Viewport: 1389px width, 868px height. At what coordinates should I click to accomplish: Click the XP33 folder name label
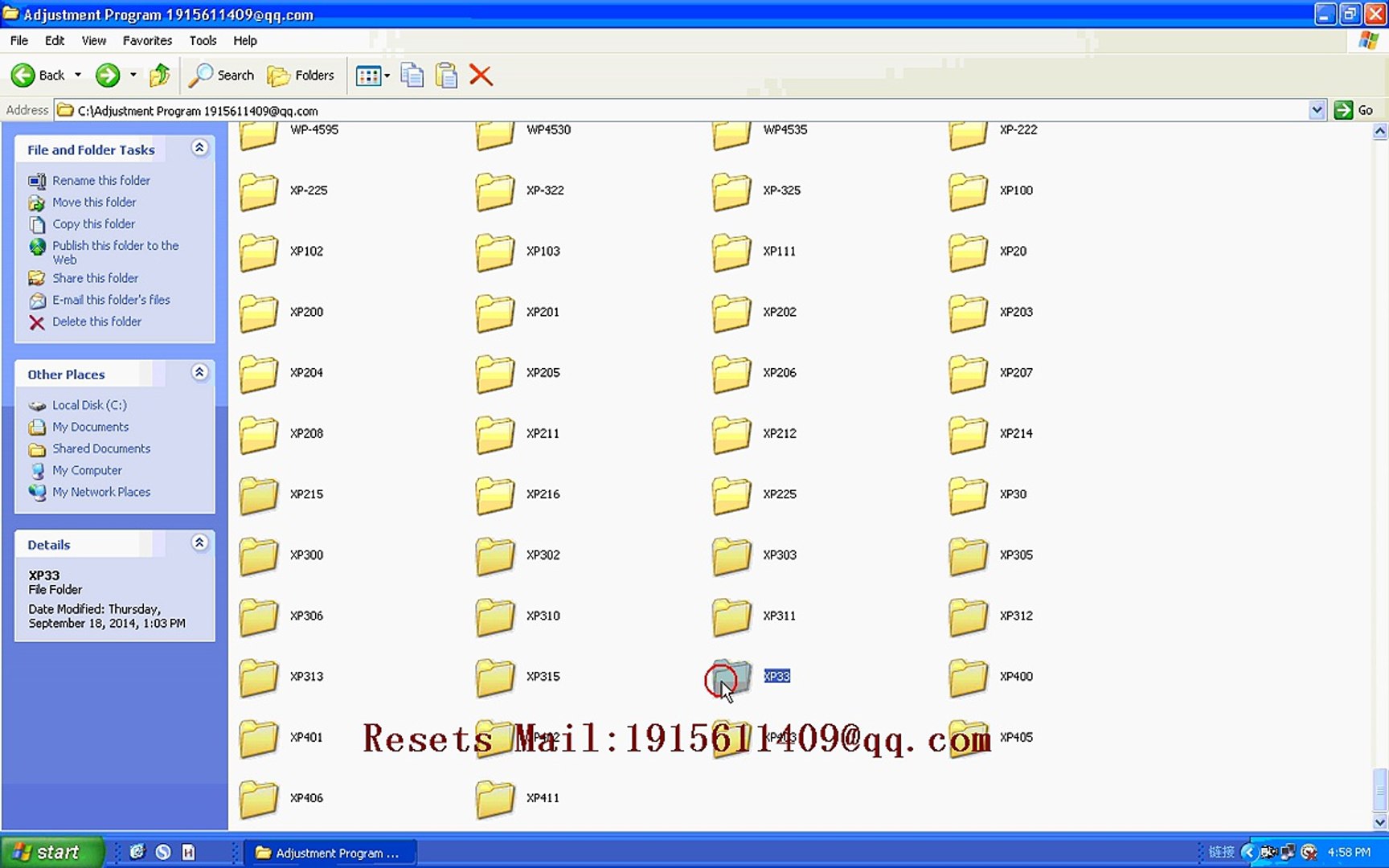tap(776, 677)
